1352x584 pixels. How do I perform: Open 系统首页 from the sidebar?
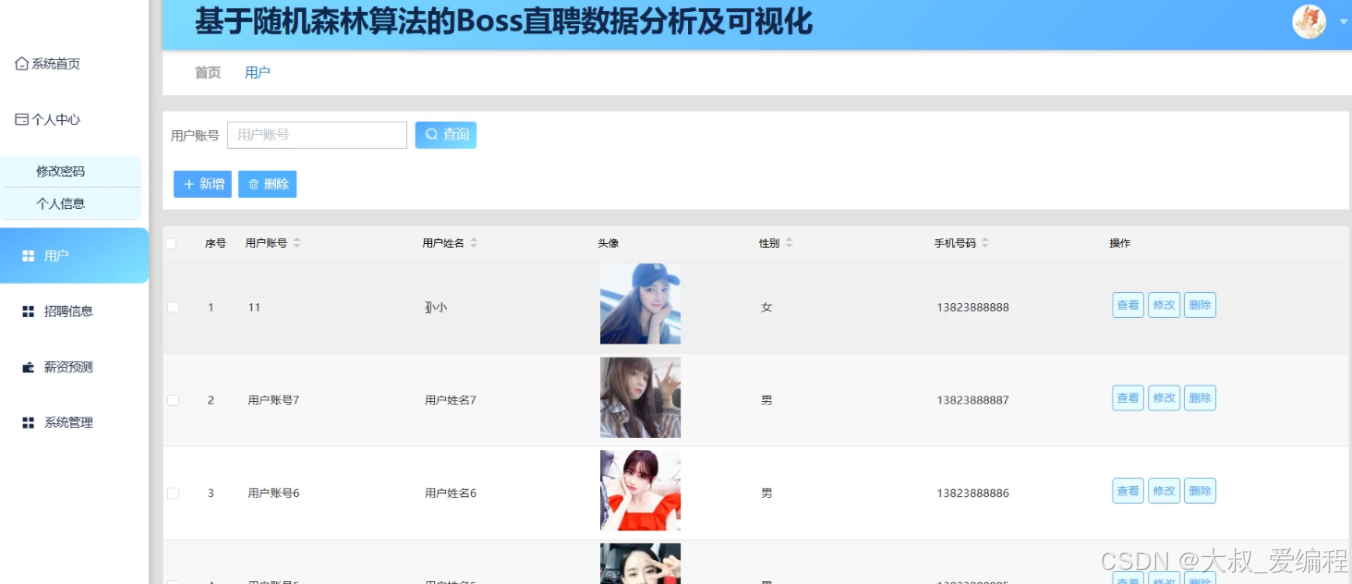pos(48,64)
